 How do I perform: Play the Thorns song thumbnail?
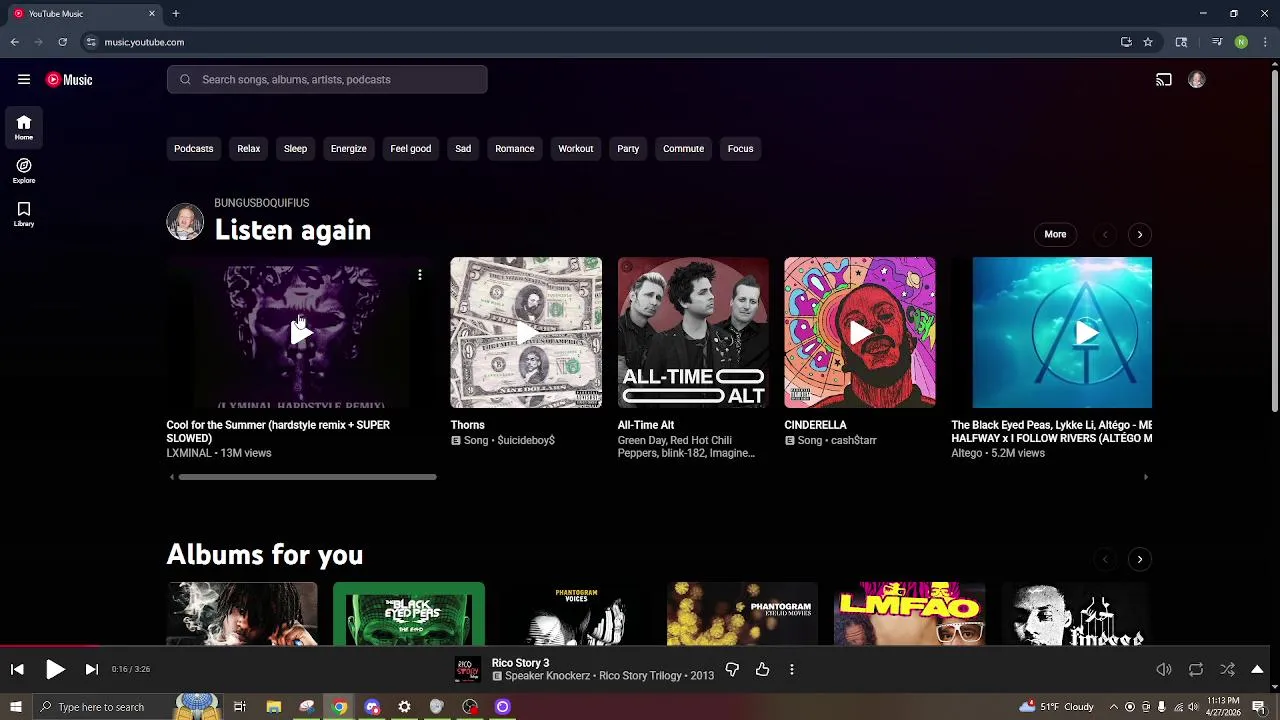tap(526, 333)
